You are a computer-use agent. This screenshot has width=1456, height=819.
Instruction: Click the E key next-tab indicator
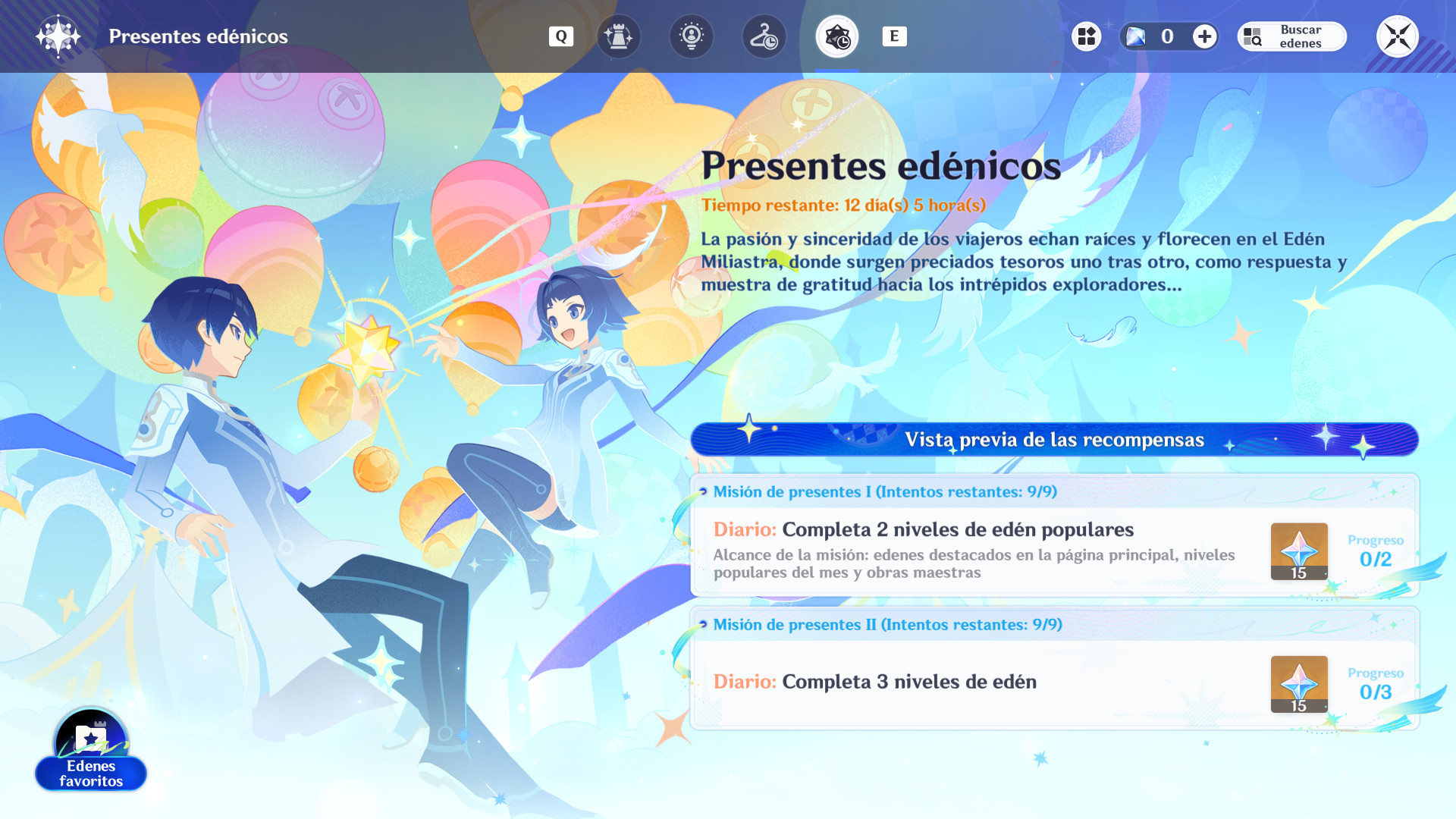pos(895,36)
